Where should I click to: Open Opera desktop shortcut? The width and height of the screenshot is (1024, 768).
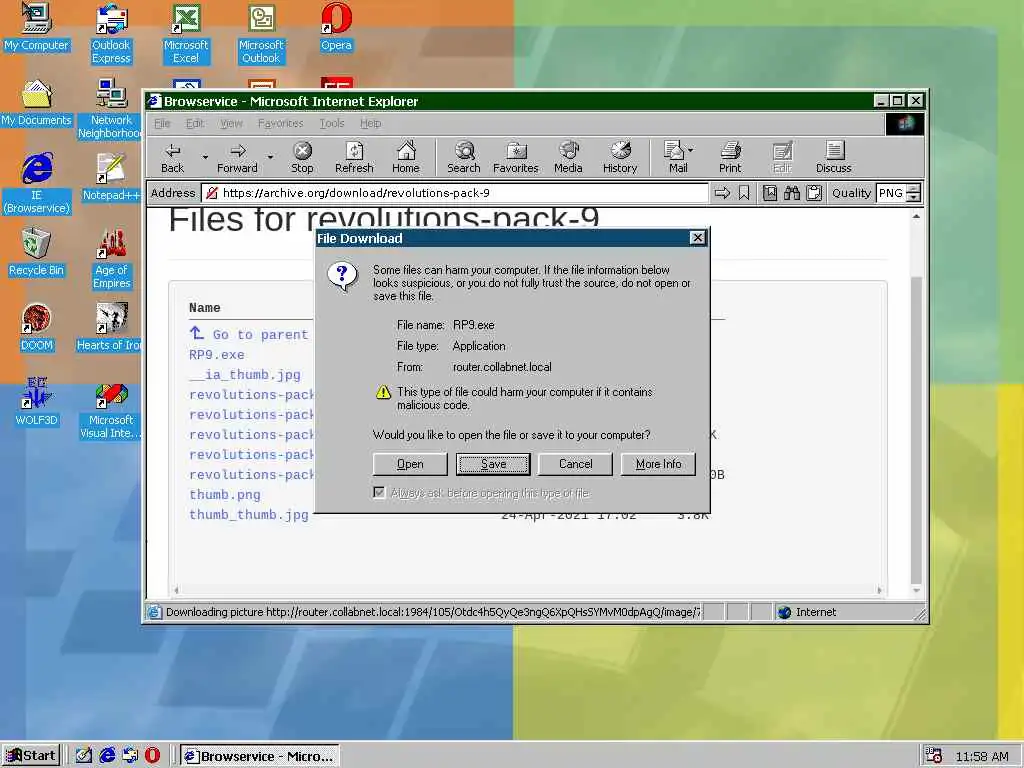pyautogui.click(x=336, y=27)
